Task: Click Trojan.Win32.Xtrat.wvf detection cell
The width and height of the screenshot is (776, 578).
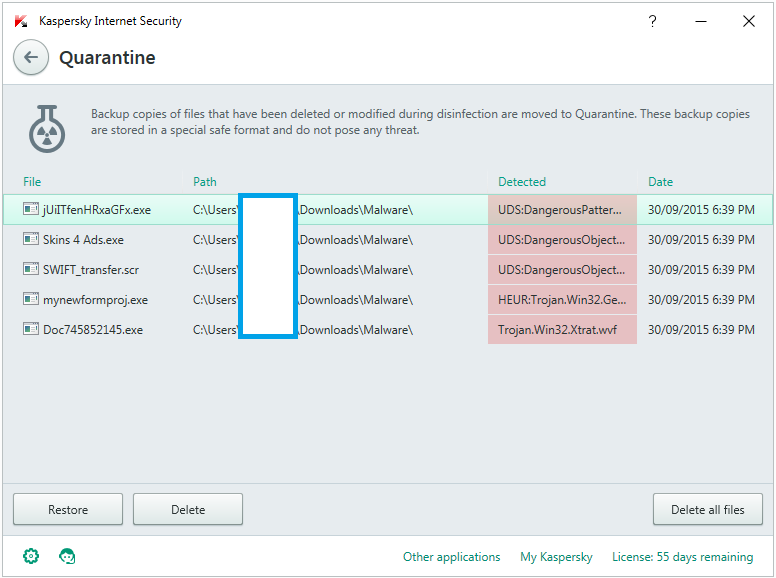Action: pyautogui.click(x=562, y=330)
